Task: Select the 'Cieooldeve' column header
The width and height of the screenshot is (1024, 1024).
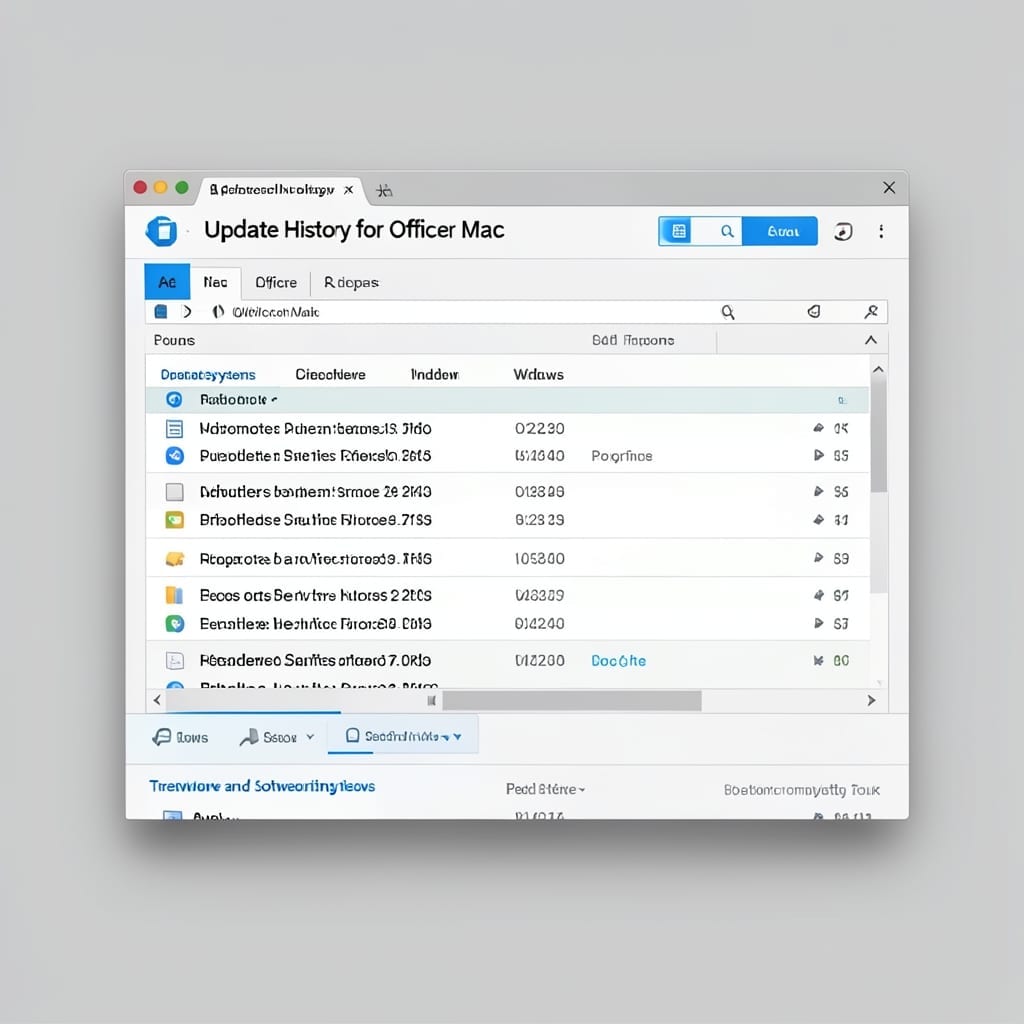Action: point(330,374)
